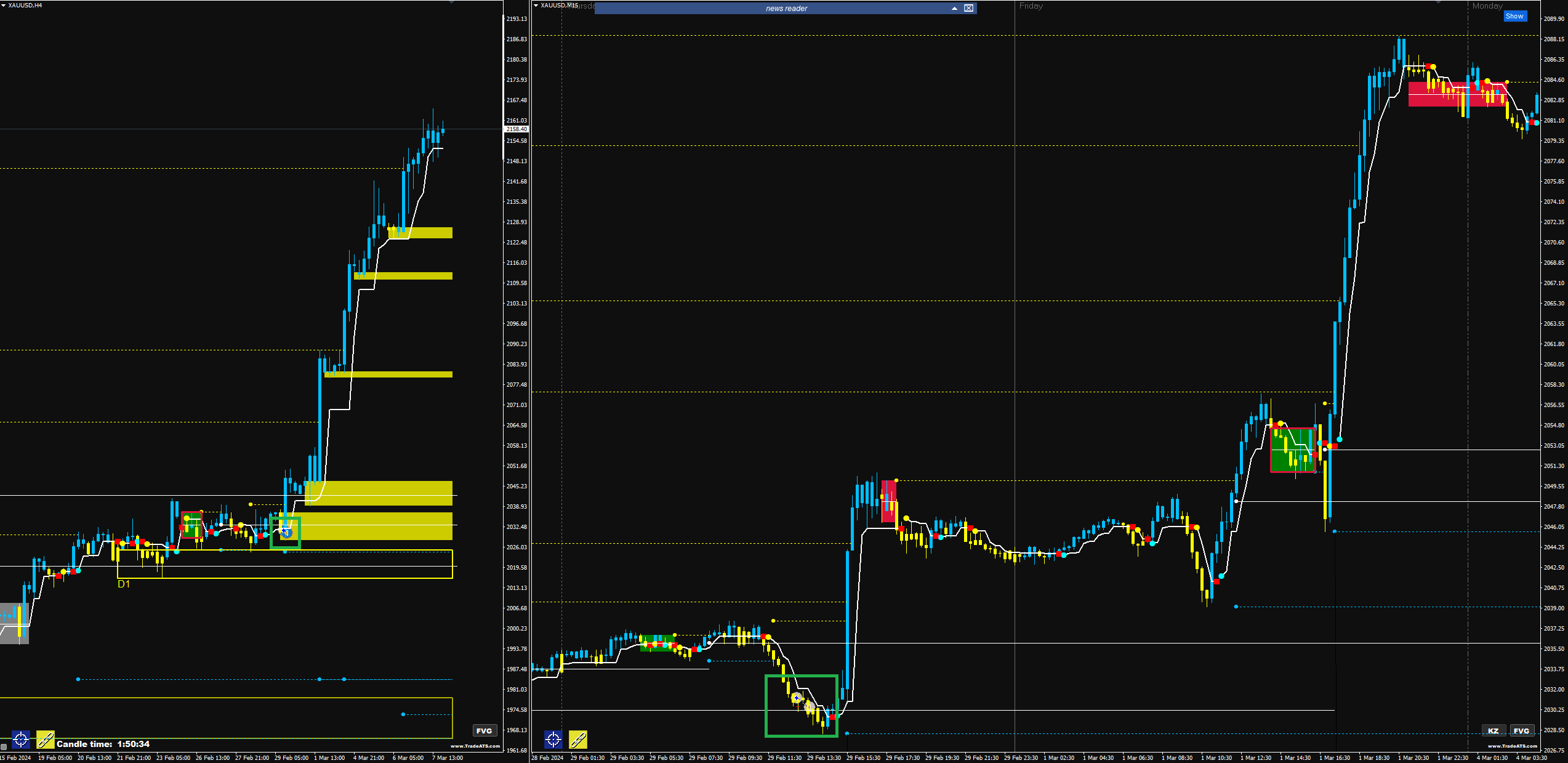
Task: Click the news reader title bar
Action: point(786,8)
